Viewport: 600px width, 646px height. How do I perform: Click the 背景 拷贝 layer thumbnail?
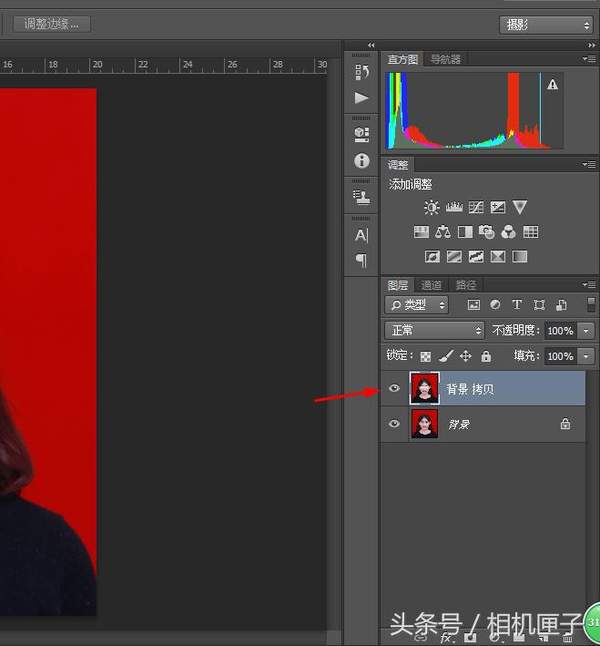click(424, 388)
